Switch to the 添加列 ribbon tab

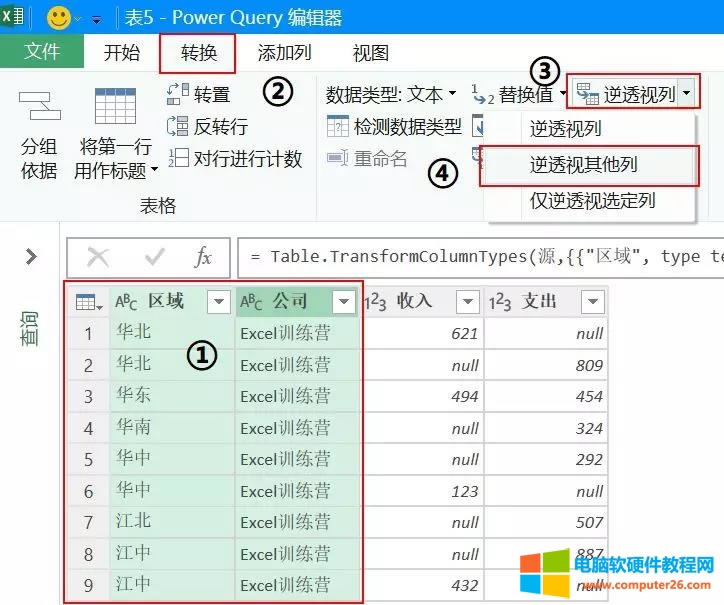click(284, 52)
